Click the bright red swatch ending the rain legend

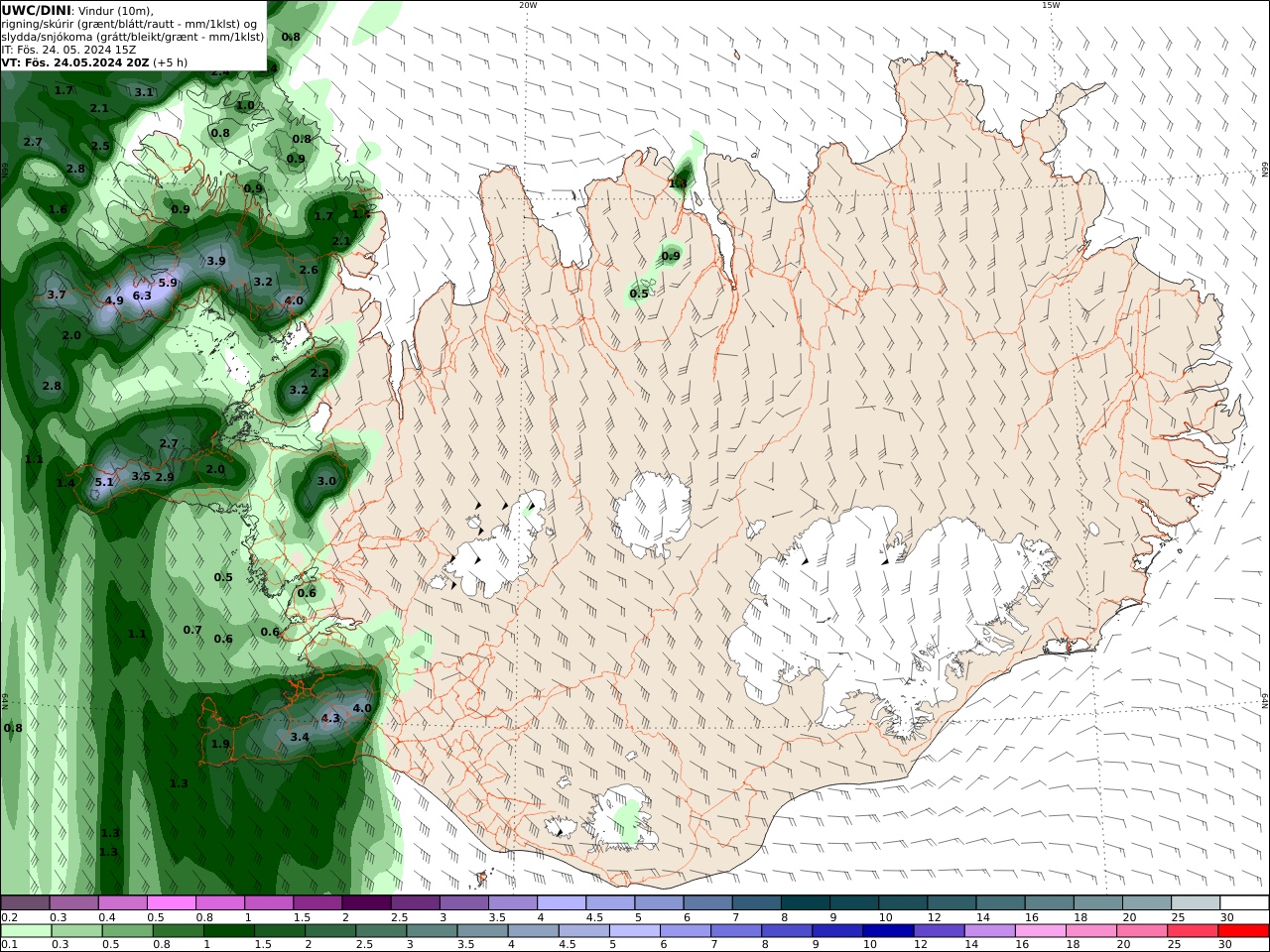coord(1243,931)
